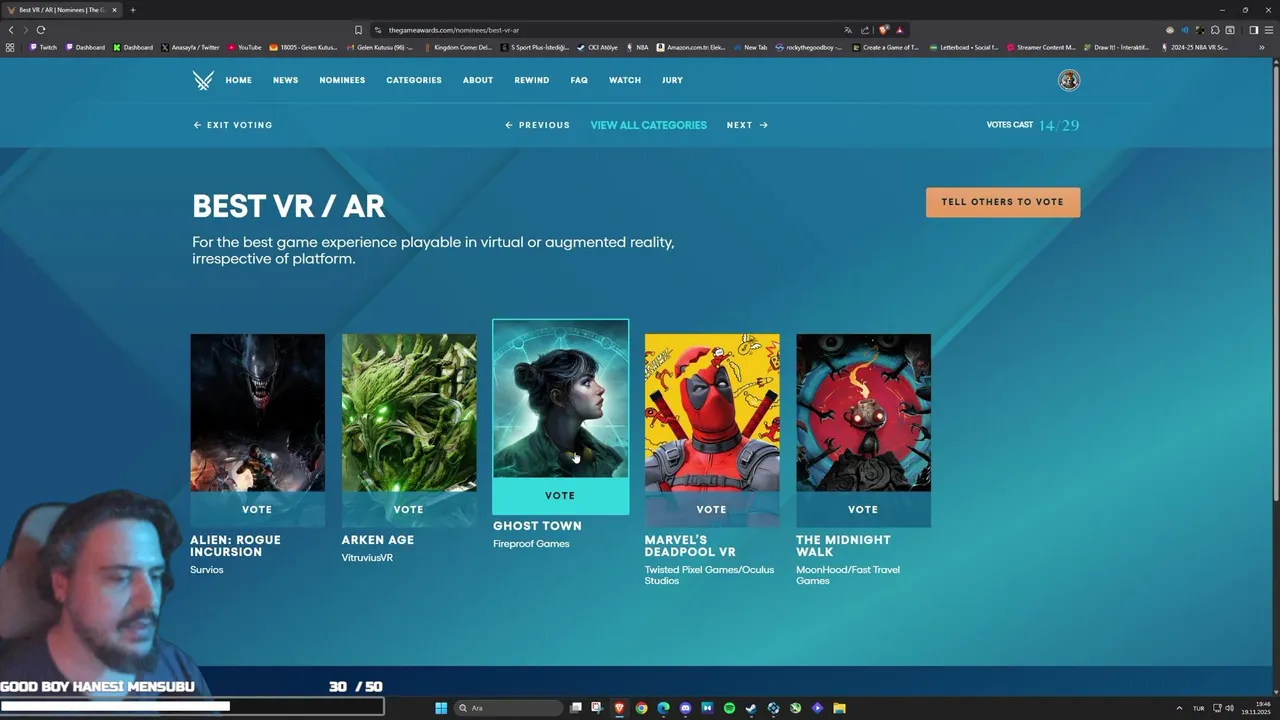
Task: Open the user profile avatar
Action: point(1069,80)
